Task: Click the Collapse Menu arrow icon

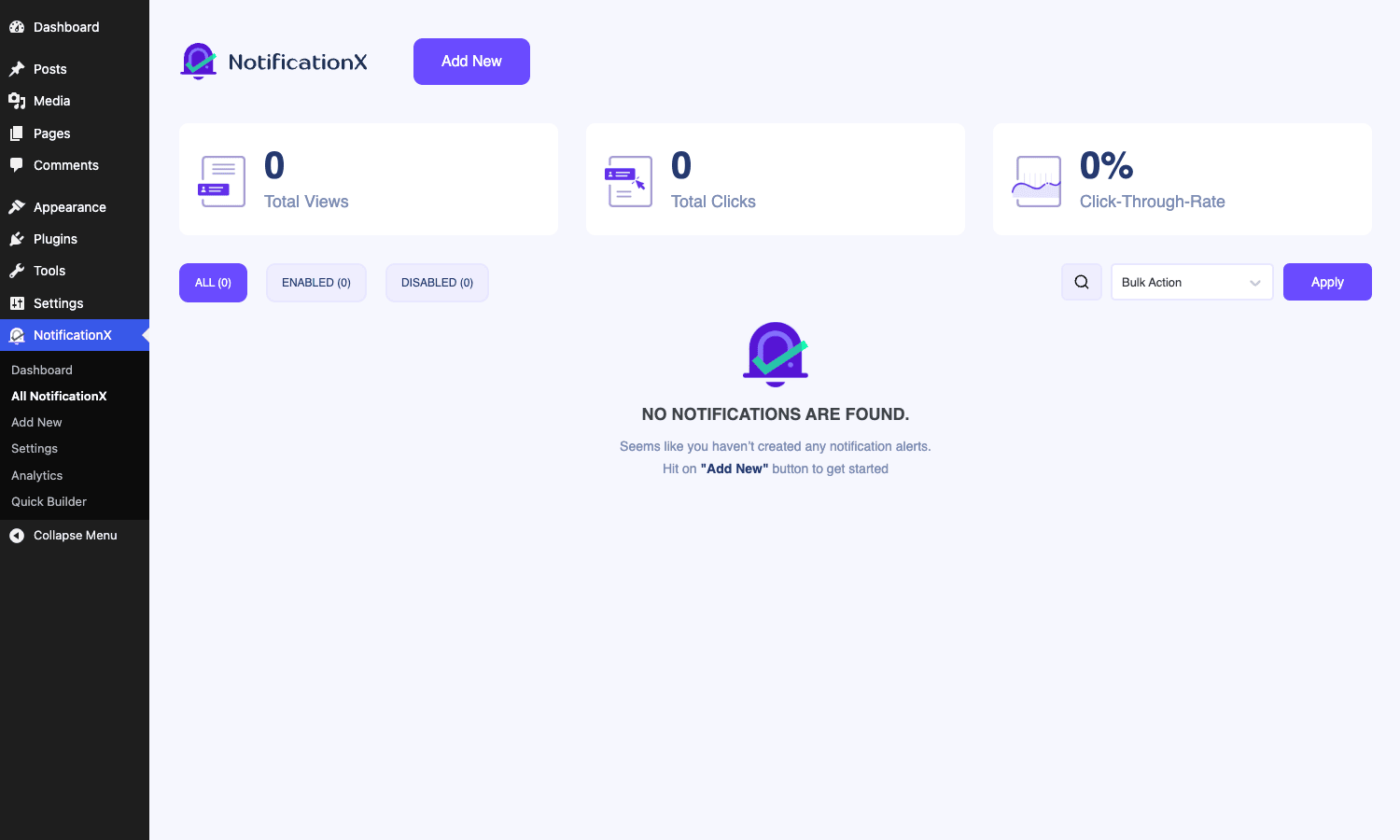Action: [x=17, y=535]
